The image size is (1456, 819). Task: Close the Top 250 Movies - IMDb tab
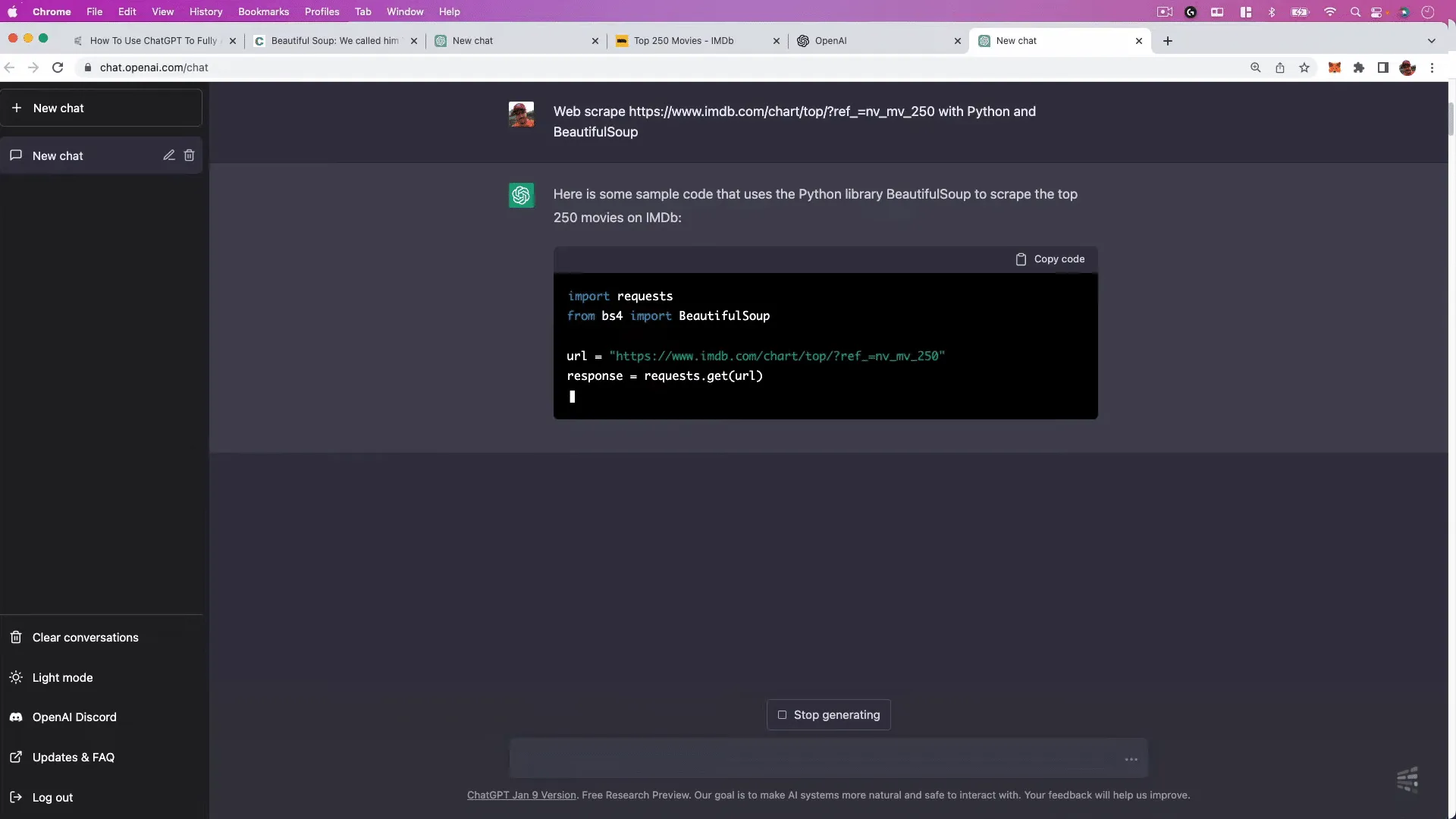(x=777, y=41)
